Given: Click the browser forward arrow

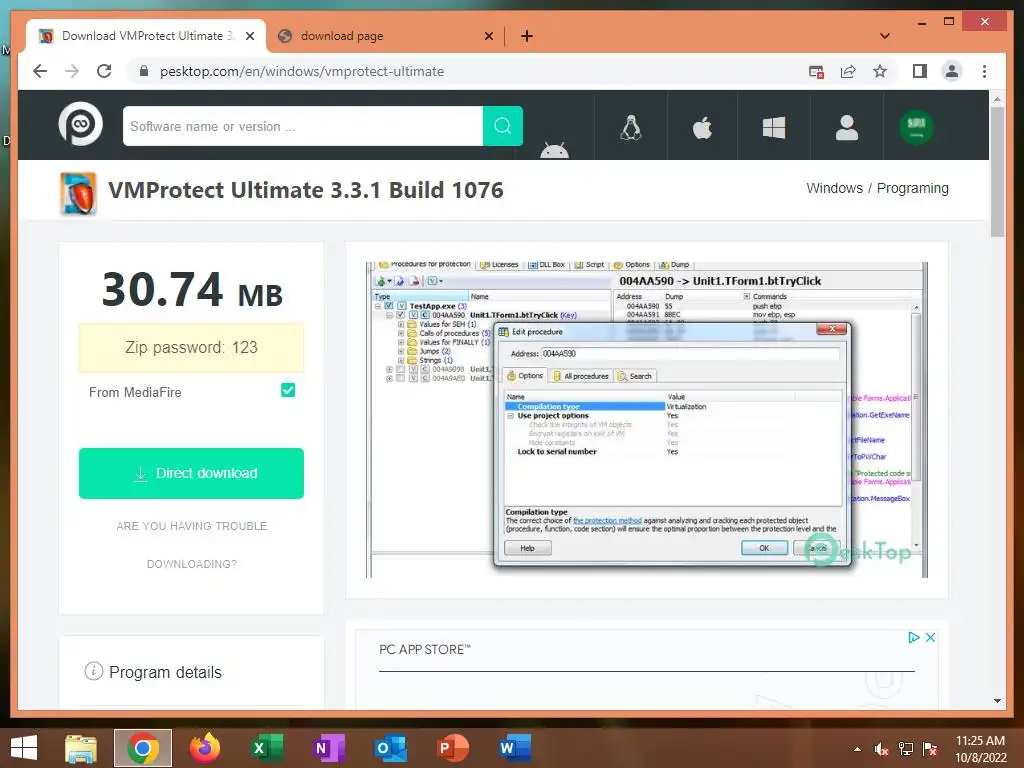Looking at the screenshot, I should (x=72, y=71).
